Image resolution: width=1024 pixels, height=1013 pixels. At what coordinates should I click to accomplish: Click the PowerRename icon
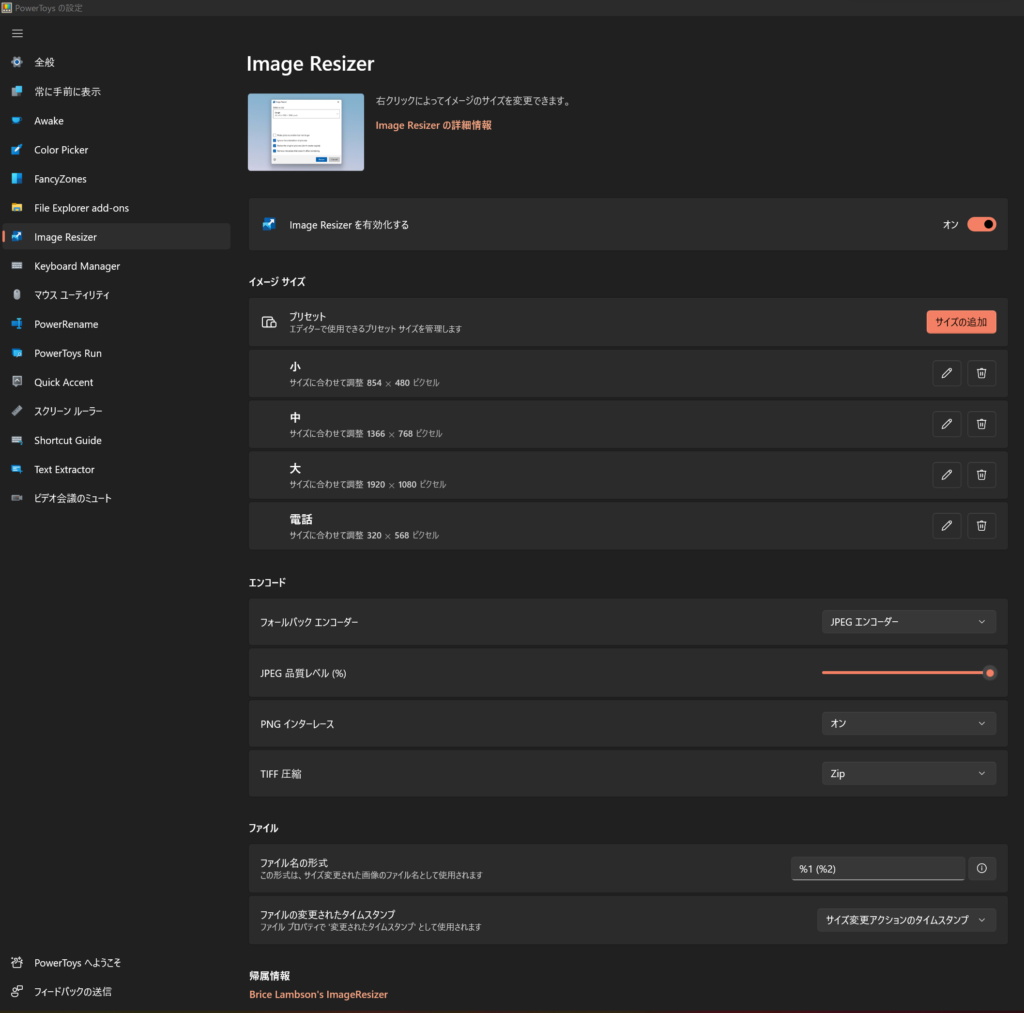click(17, 324)
